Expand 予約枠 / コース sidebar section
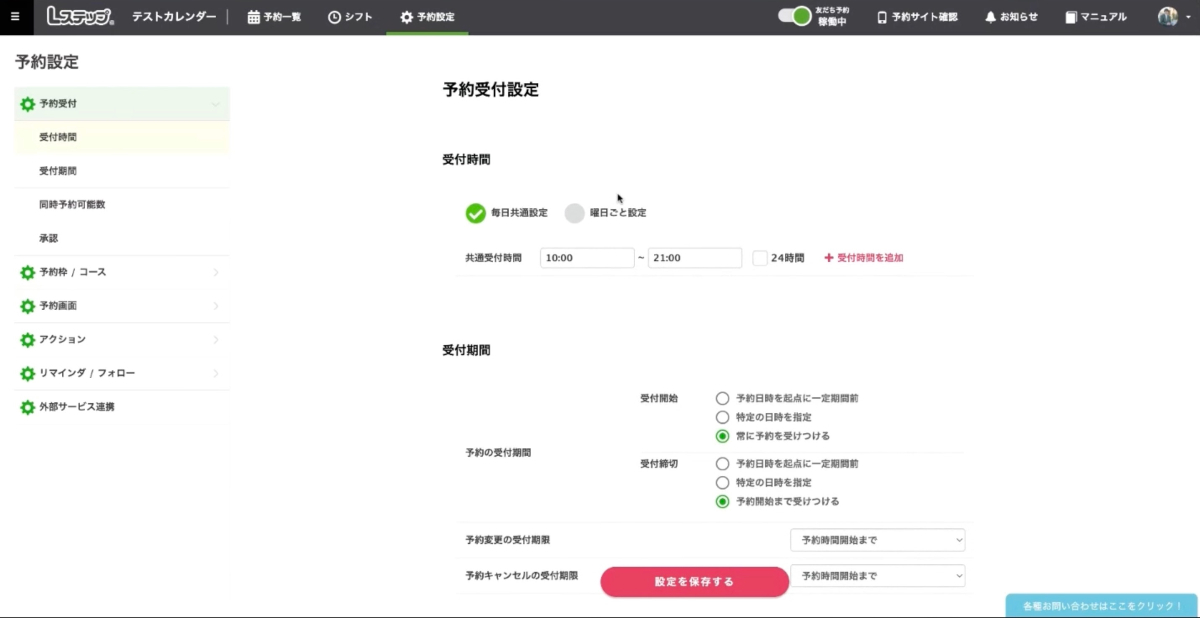The image size is (1200, 618). pos(120,272)
